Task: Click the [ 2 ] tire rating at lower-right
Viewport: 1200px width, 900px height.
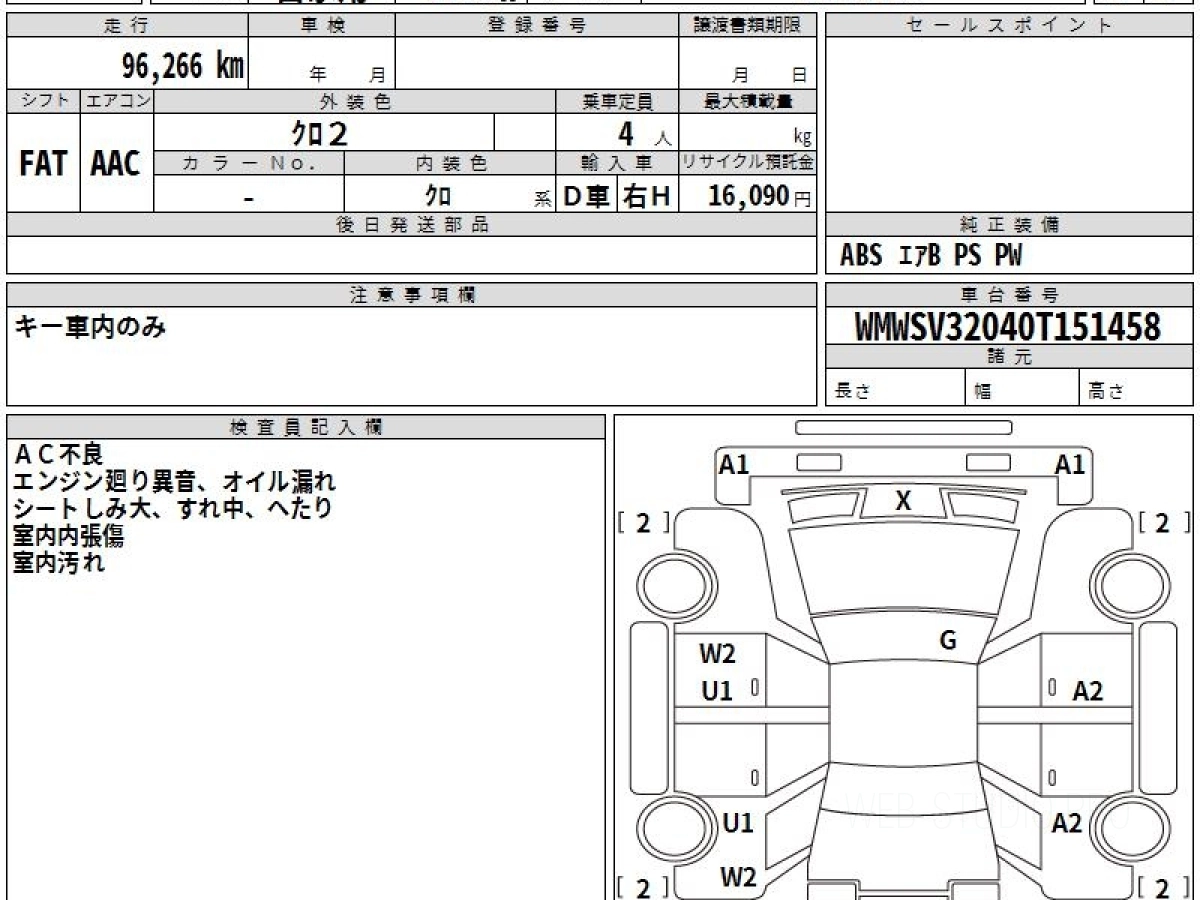Action: [1163, 888]
